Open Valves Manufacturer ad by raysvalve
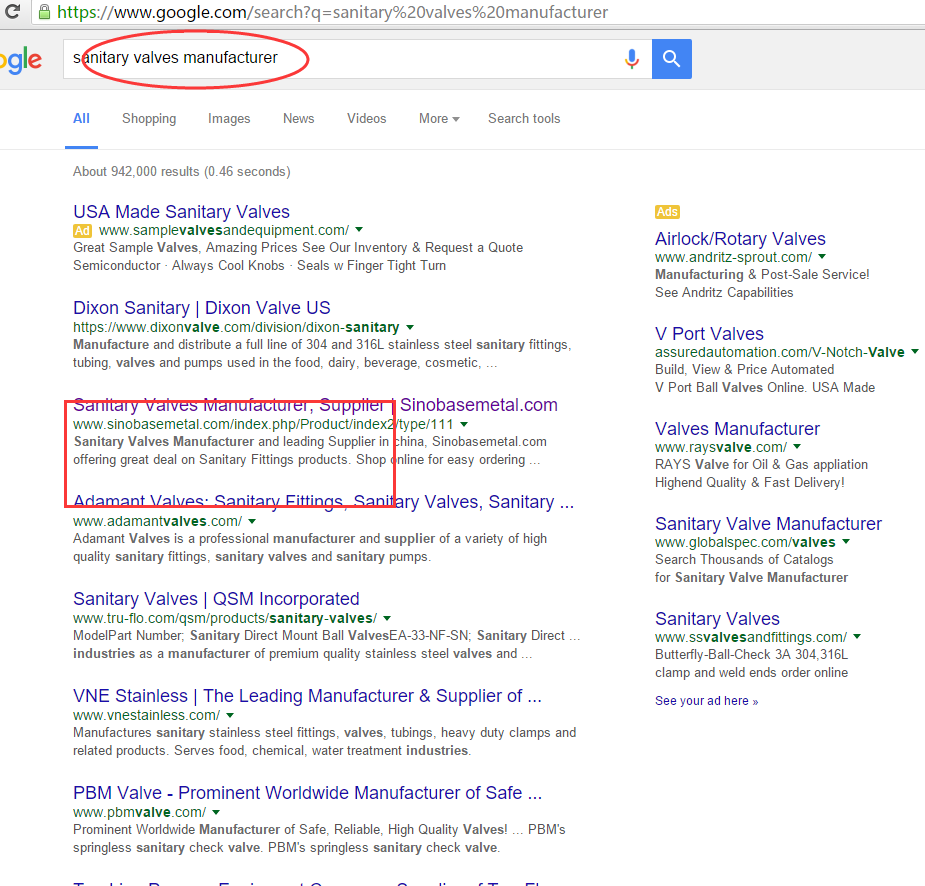 [737, 428]
